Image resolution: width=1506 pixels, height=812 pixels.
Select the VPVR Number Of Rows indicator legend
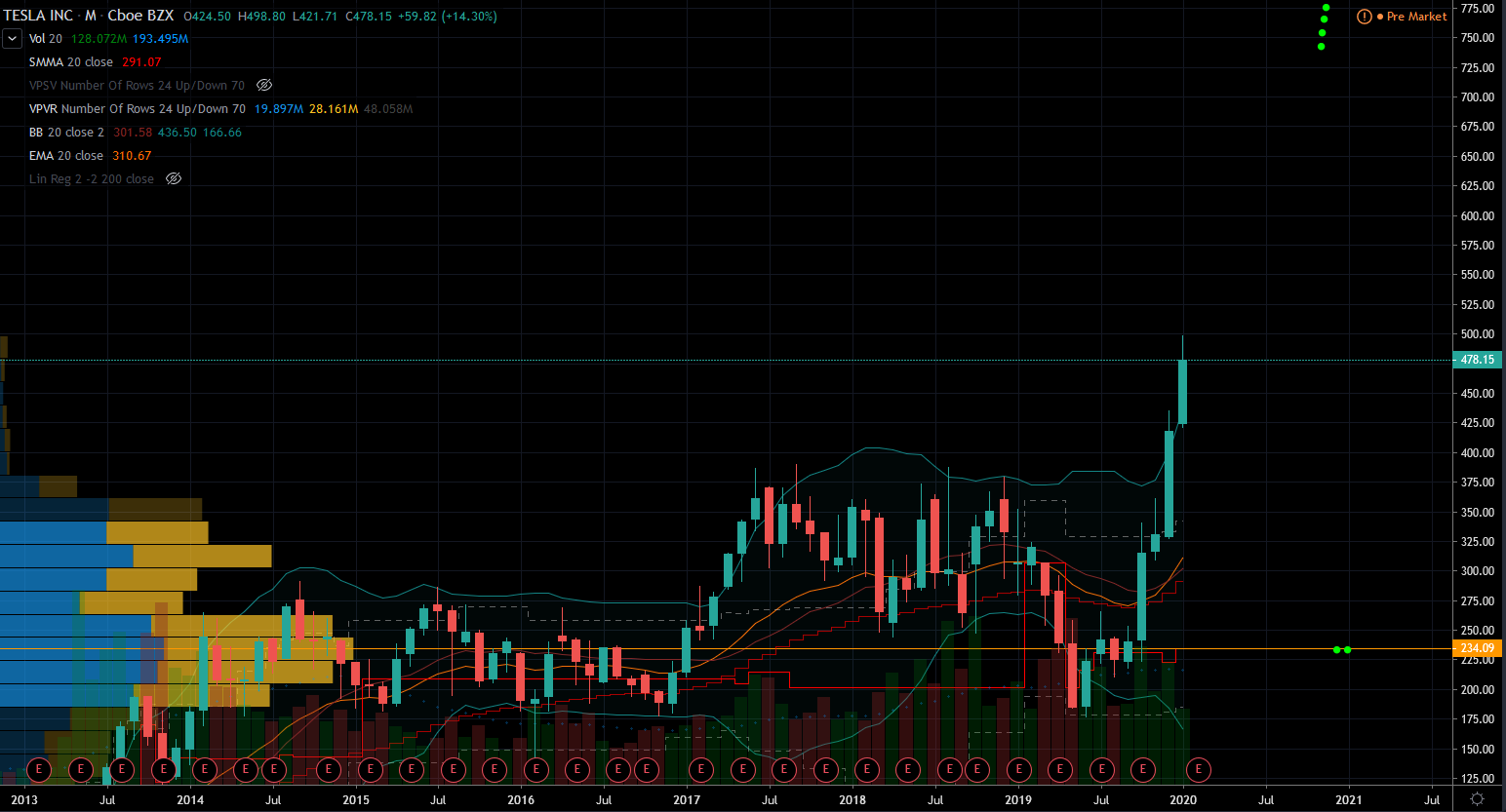(x=138, y=109)
